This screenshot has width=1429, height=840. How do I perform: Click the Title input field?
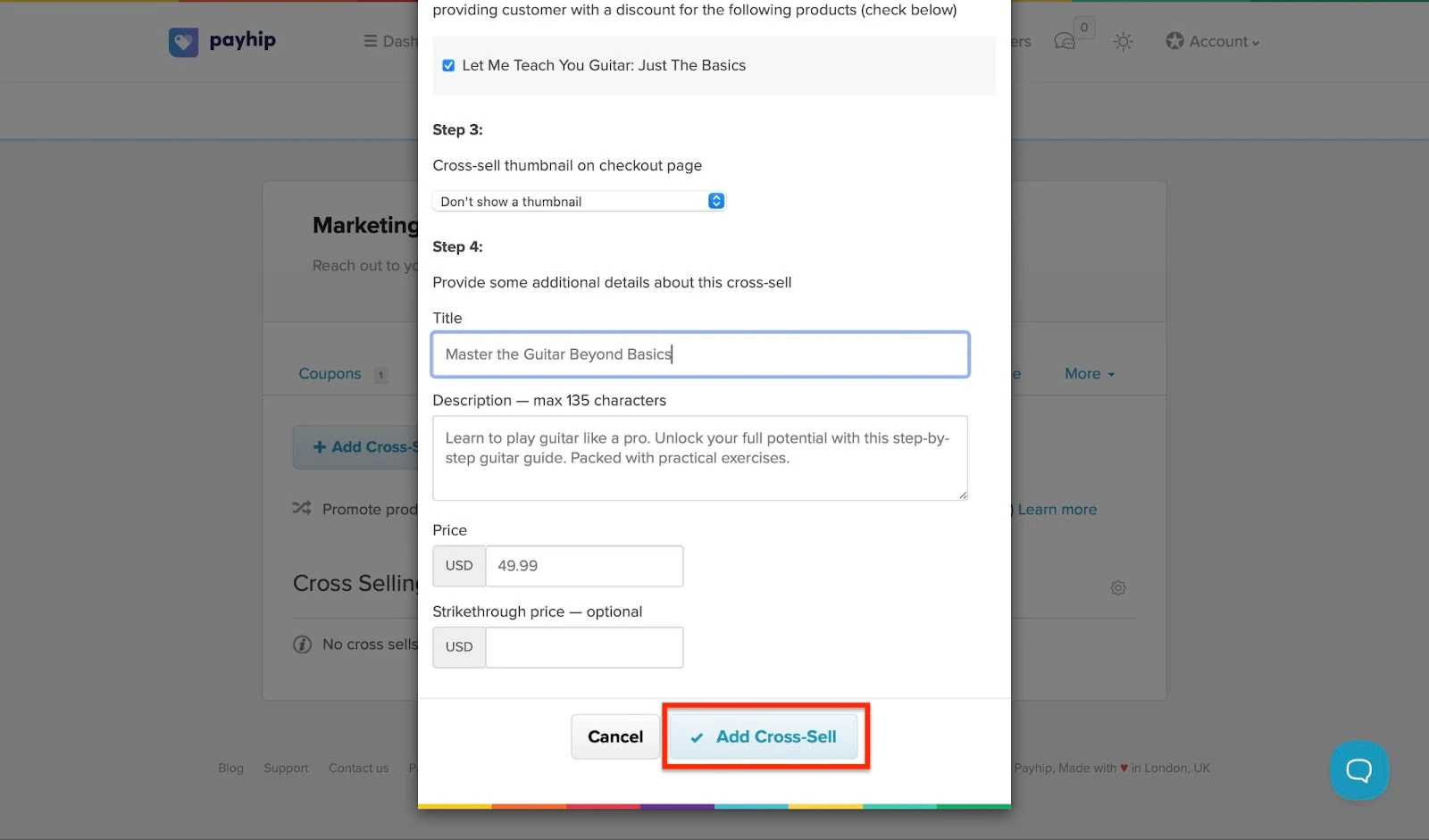pos(700,354)
